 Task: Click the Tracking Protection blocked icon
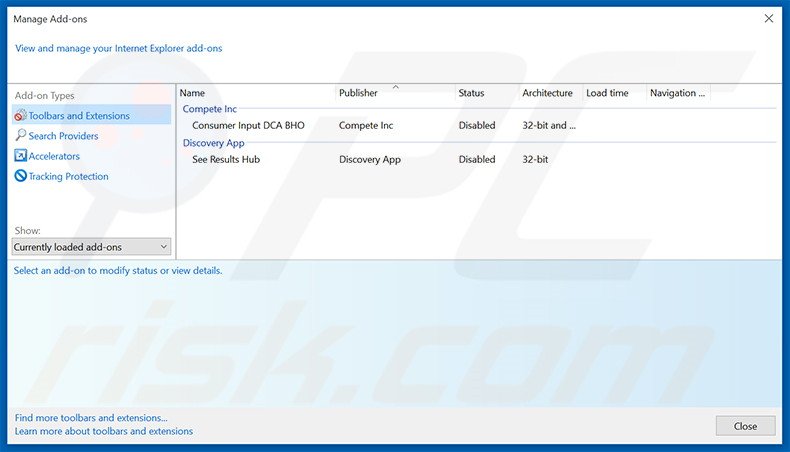(x=20, y=177)
